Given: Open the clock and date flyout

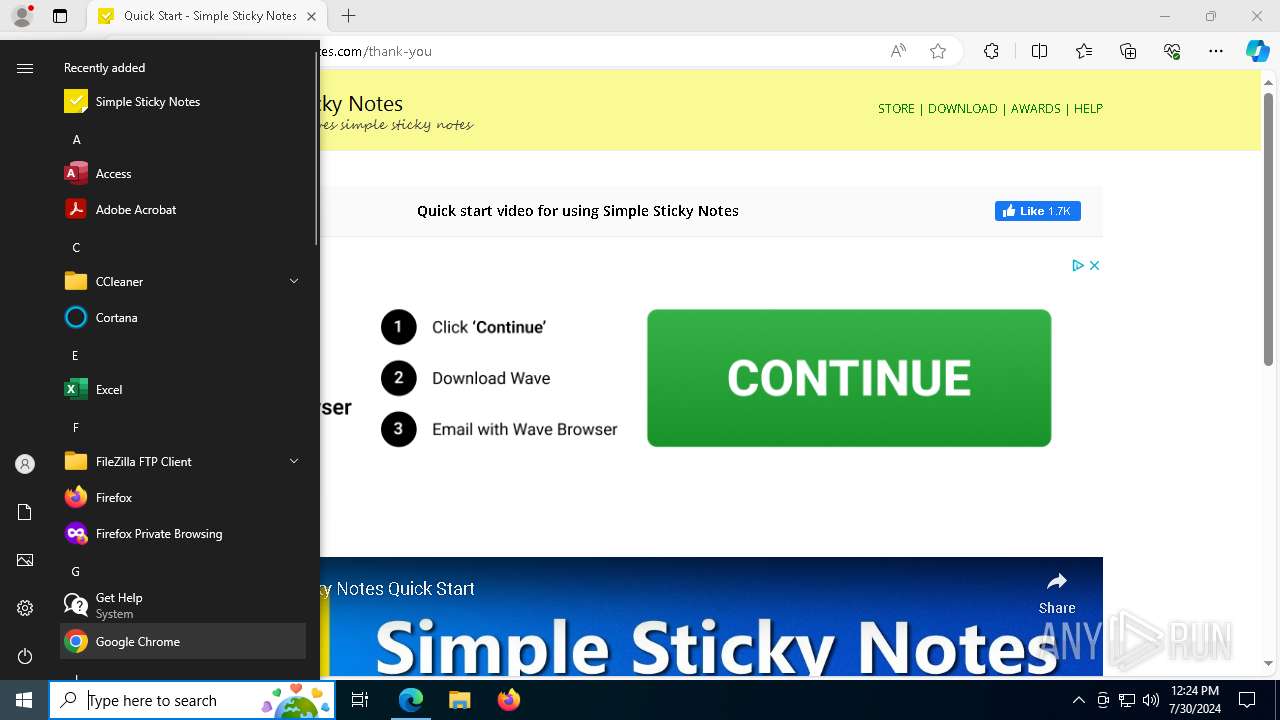Looking at the screenshot, I should 1194,700.
